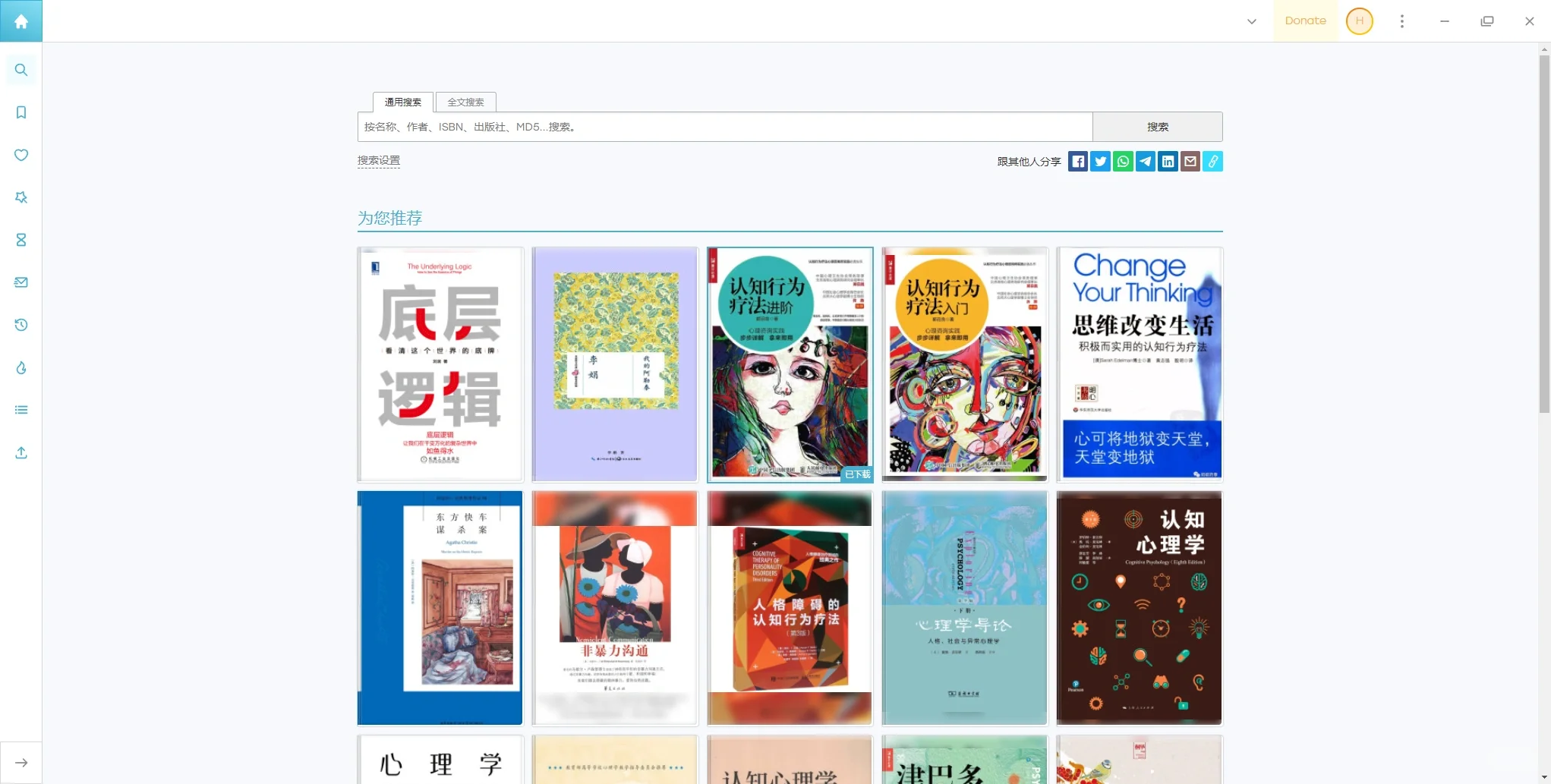Open 认知行为疗法入门 book cover
This screenshot has height=784, width=1551.
[965, 364]
